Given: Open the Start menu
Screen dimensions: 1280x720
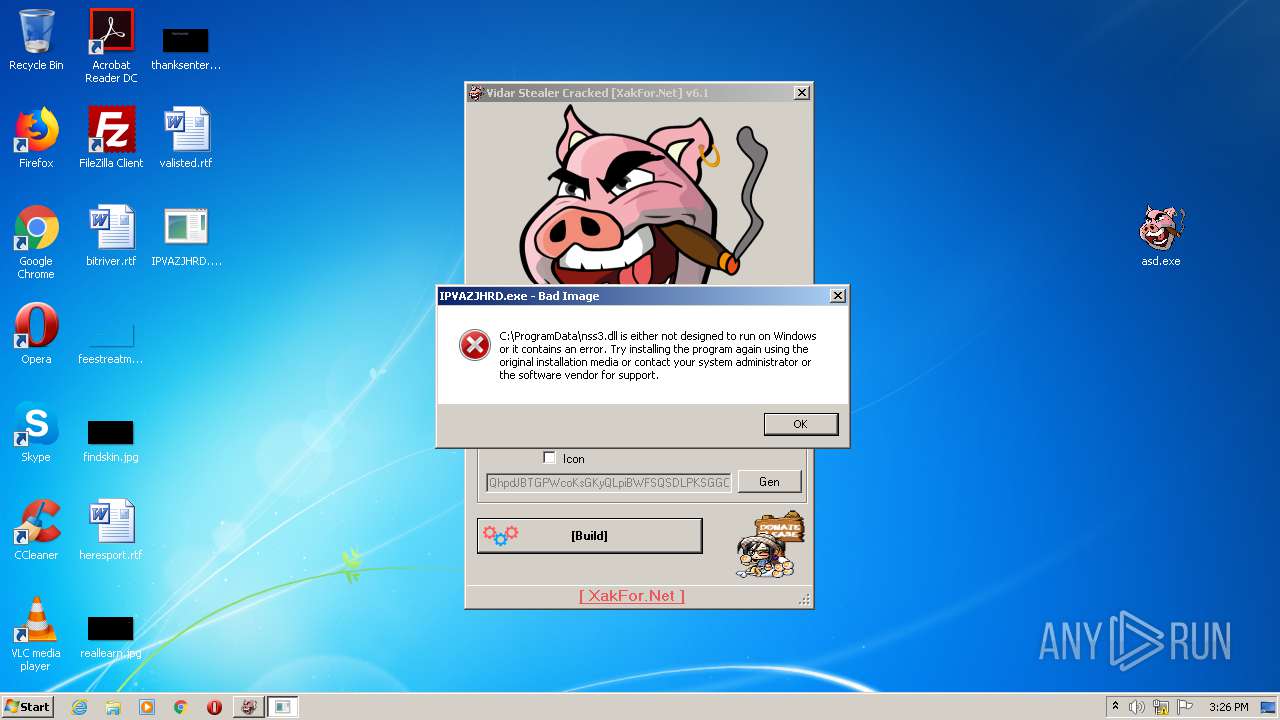Looking at the screenshot, I should point(28,706).
